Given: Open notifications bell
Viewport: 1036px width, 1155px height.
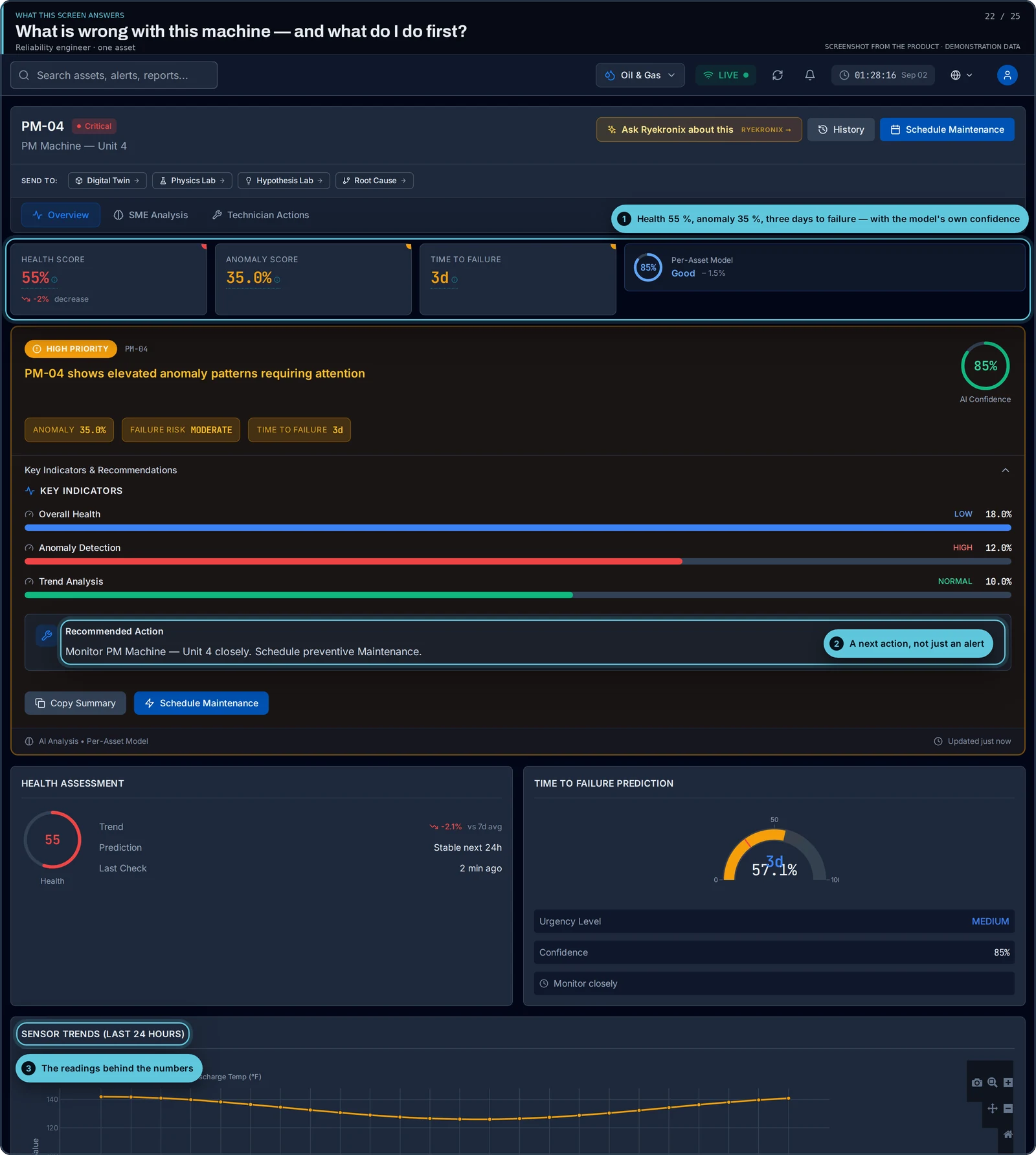Looking at the screenshot, I should pos(809,75).
